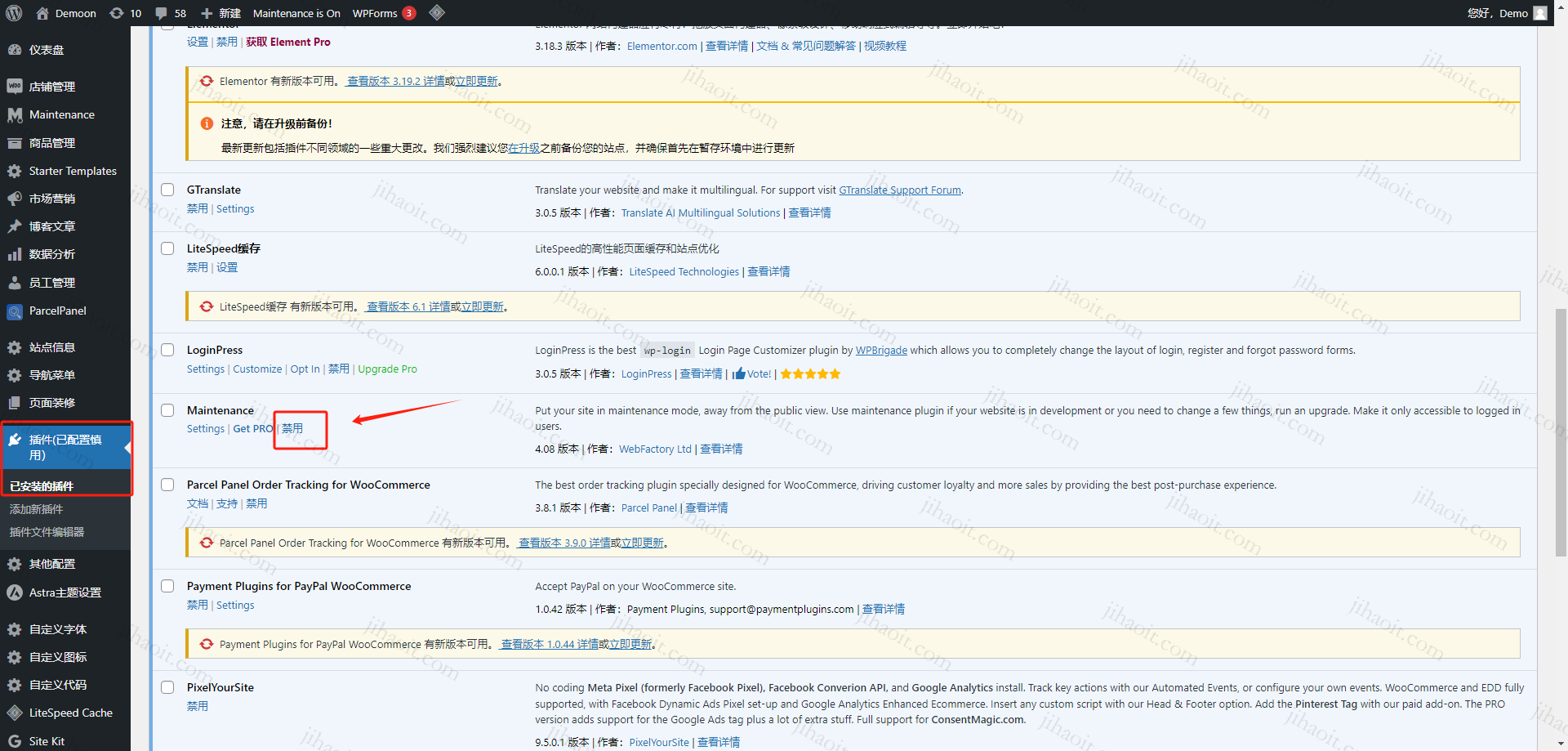The width and height of the screenshot is (1568, 751).
Task: Click the WordPress logo icon in admin bar
Action: 16,13
